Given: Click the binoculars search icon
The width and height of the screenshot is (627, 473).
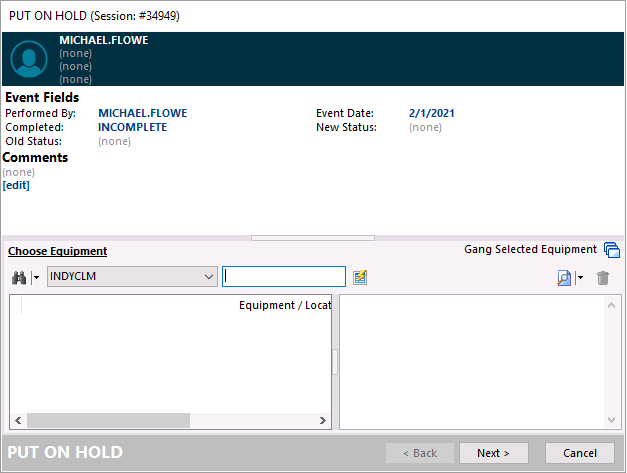Looking at the screenshot, I should [18, 277].
